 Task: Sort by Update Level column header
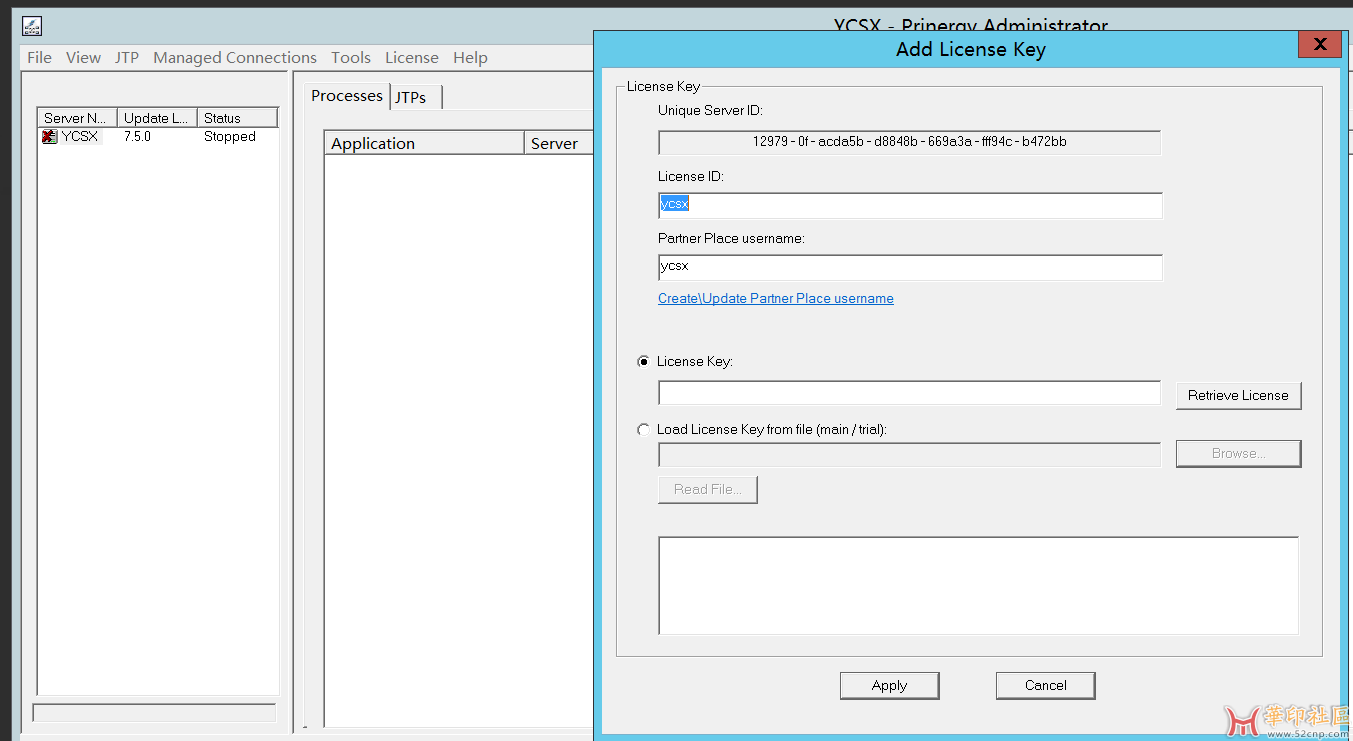pyautogui.click(x=157, y=118)
